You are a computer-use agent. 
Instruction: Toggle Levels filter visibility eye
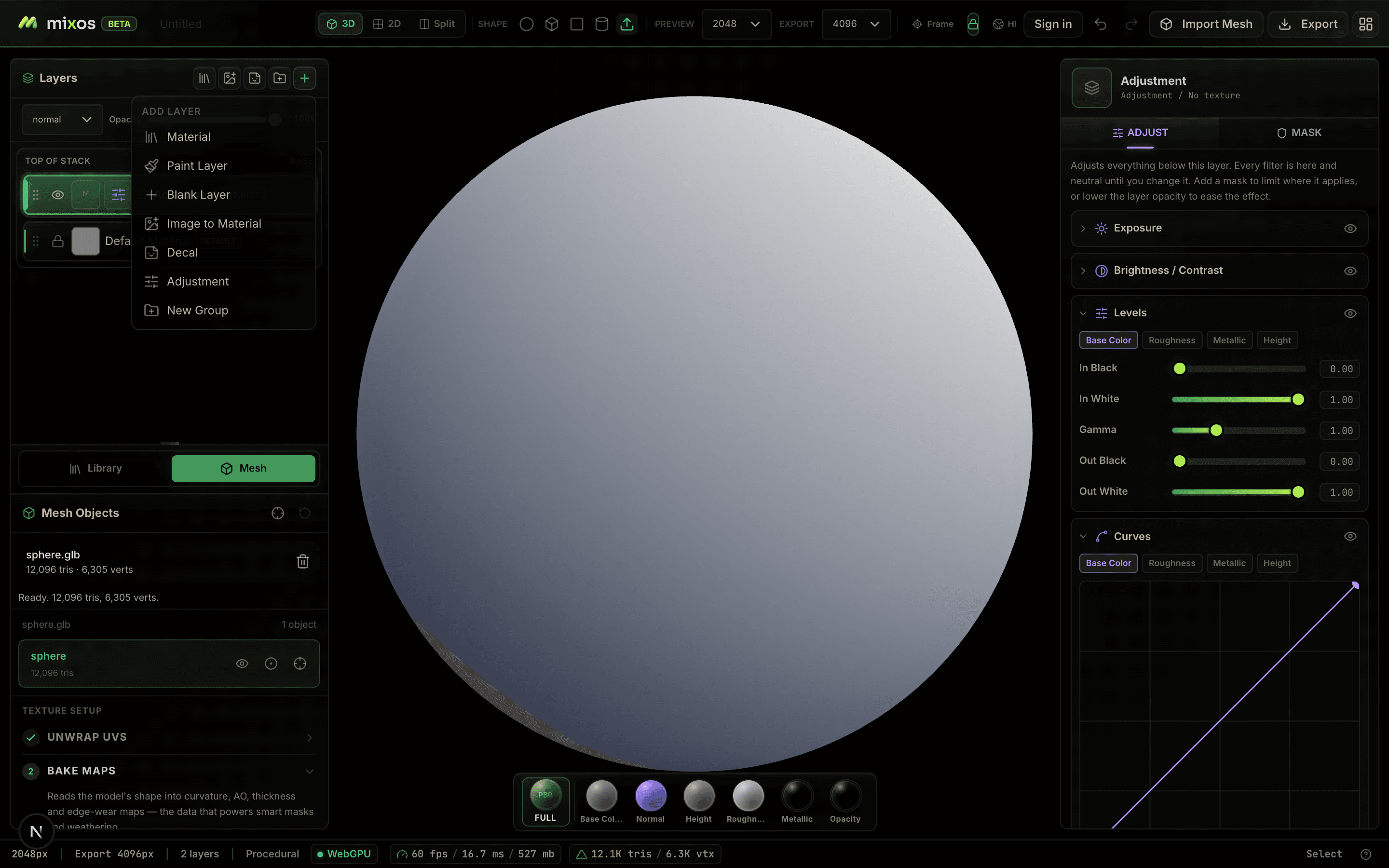pyautogui.click(x=1350, y=313)
